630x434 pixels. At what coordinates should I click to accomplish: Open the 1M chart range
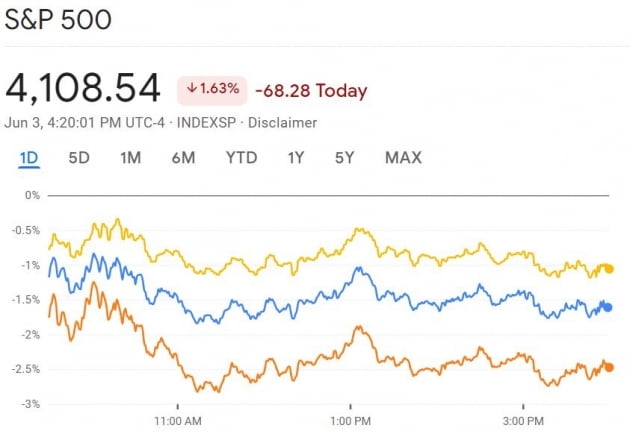[130, 157]
